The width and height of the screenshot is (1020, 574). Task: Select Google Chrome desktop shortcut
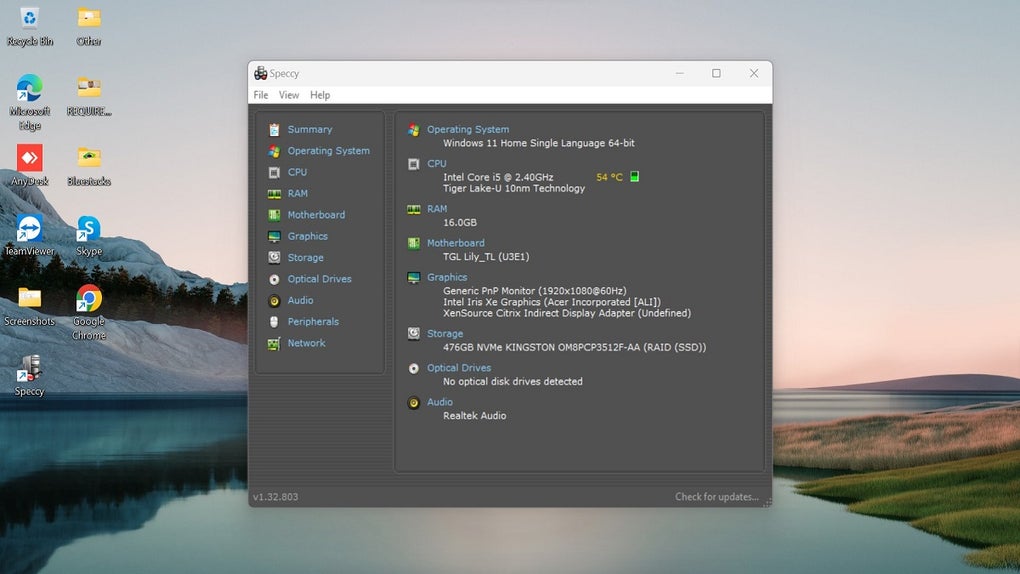click(88, 312)
